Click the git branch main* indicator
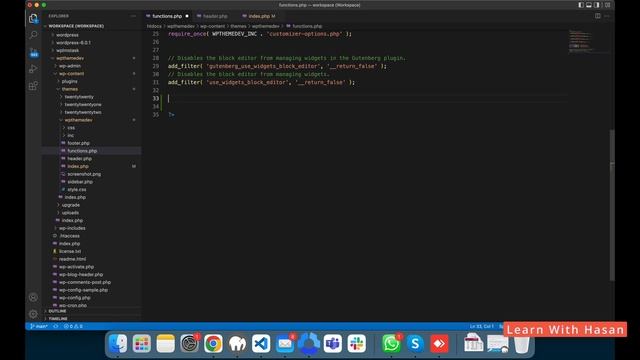This screenshot has width=640, height=360. click(39, 326)
